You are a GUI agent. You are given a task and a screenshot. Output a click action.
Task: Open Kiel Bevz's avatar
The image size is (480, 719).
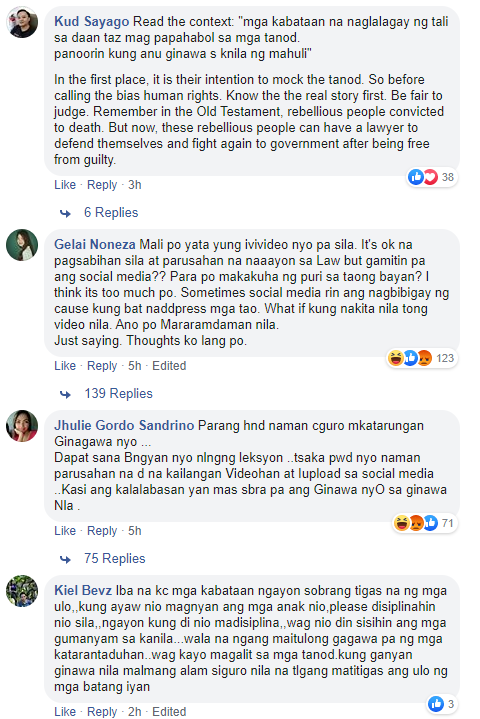pyautogui.click(x=22, y=591)
